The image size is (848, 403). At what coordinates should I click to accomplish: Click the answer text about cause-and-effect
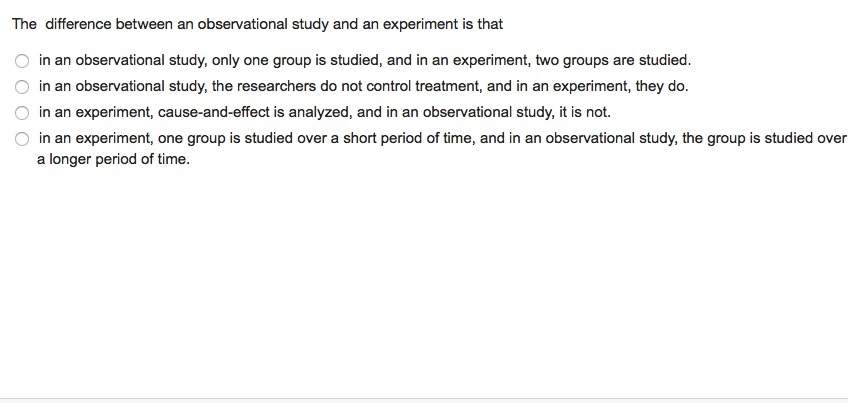point(324,113)
